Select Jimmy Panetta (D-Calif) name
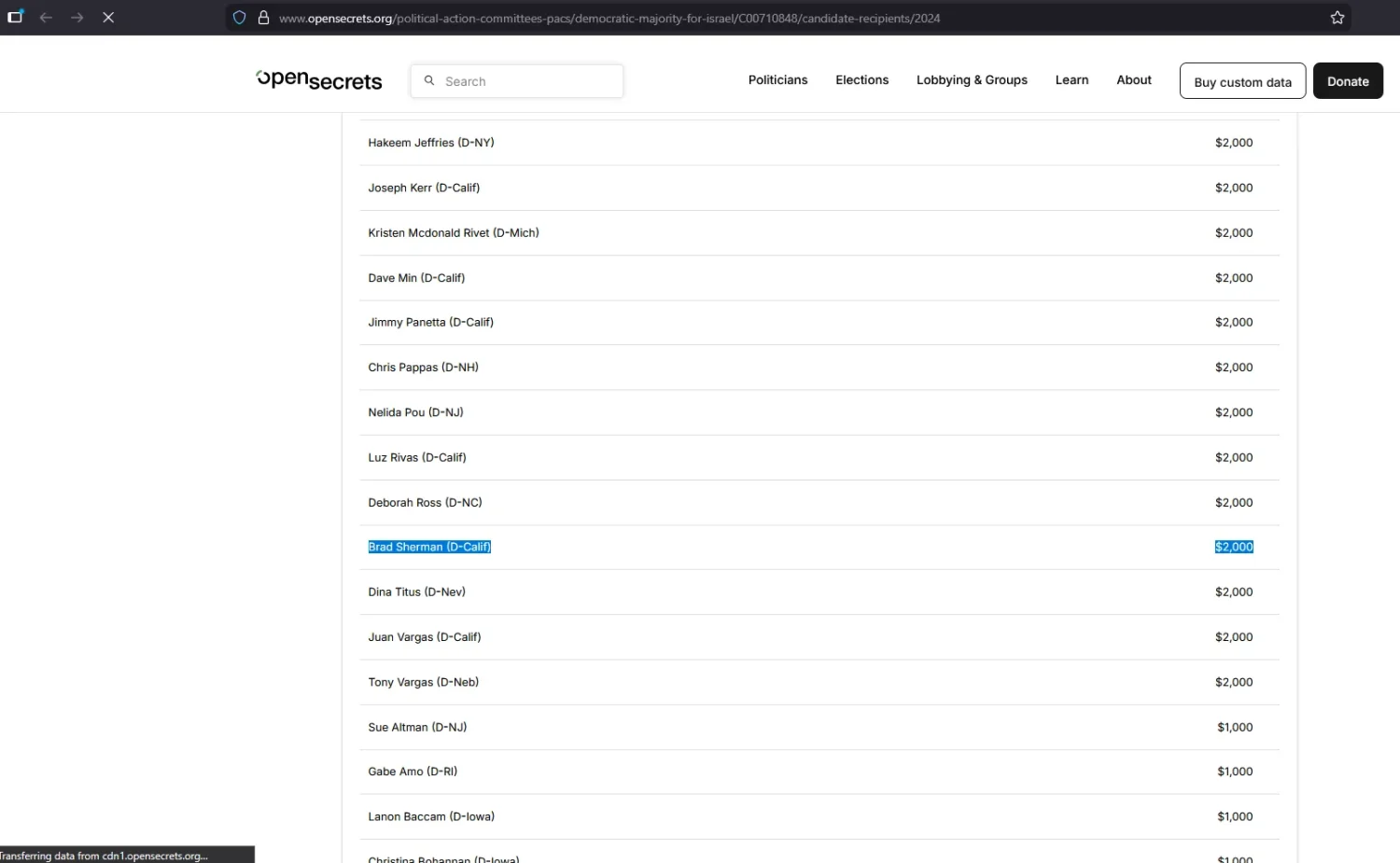This screenshot has width=1400, height=863. click(430, 322)
